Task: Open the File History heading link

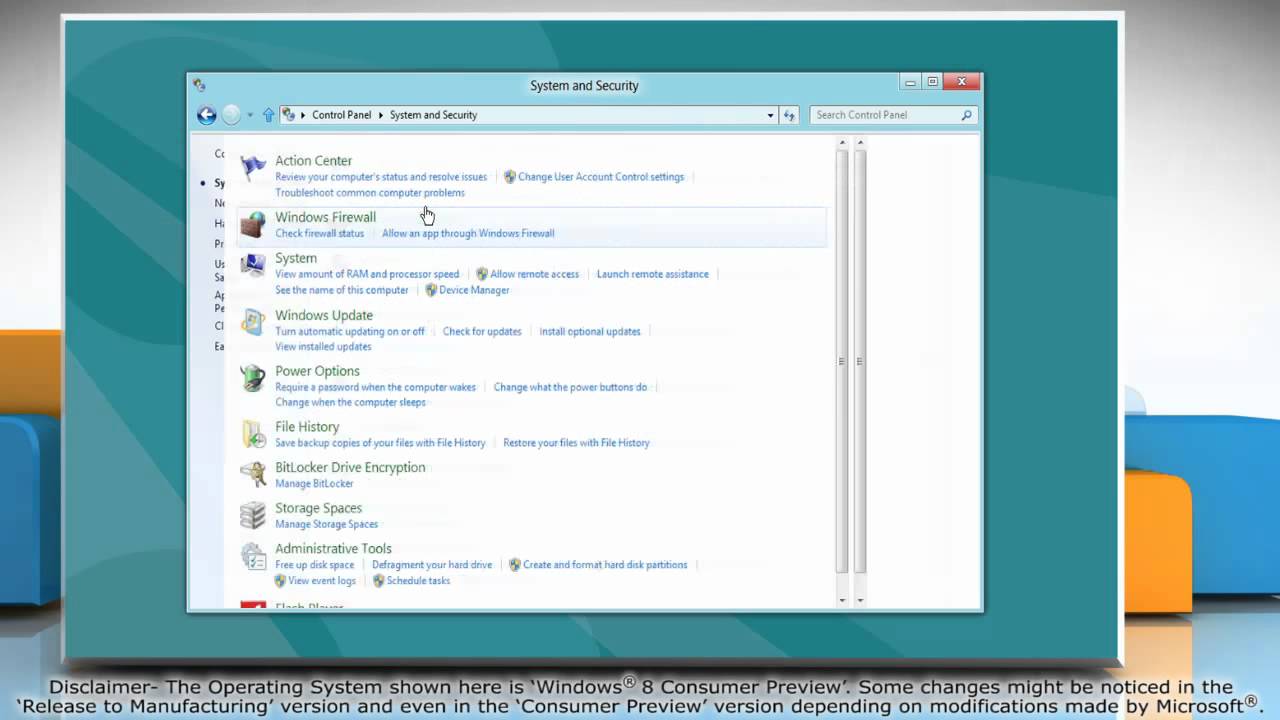Action: click(307, 427)
